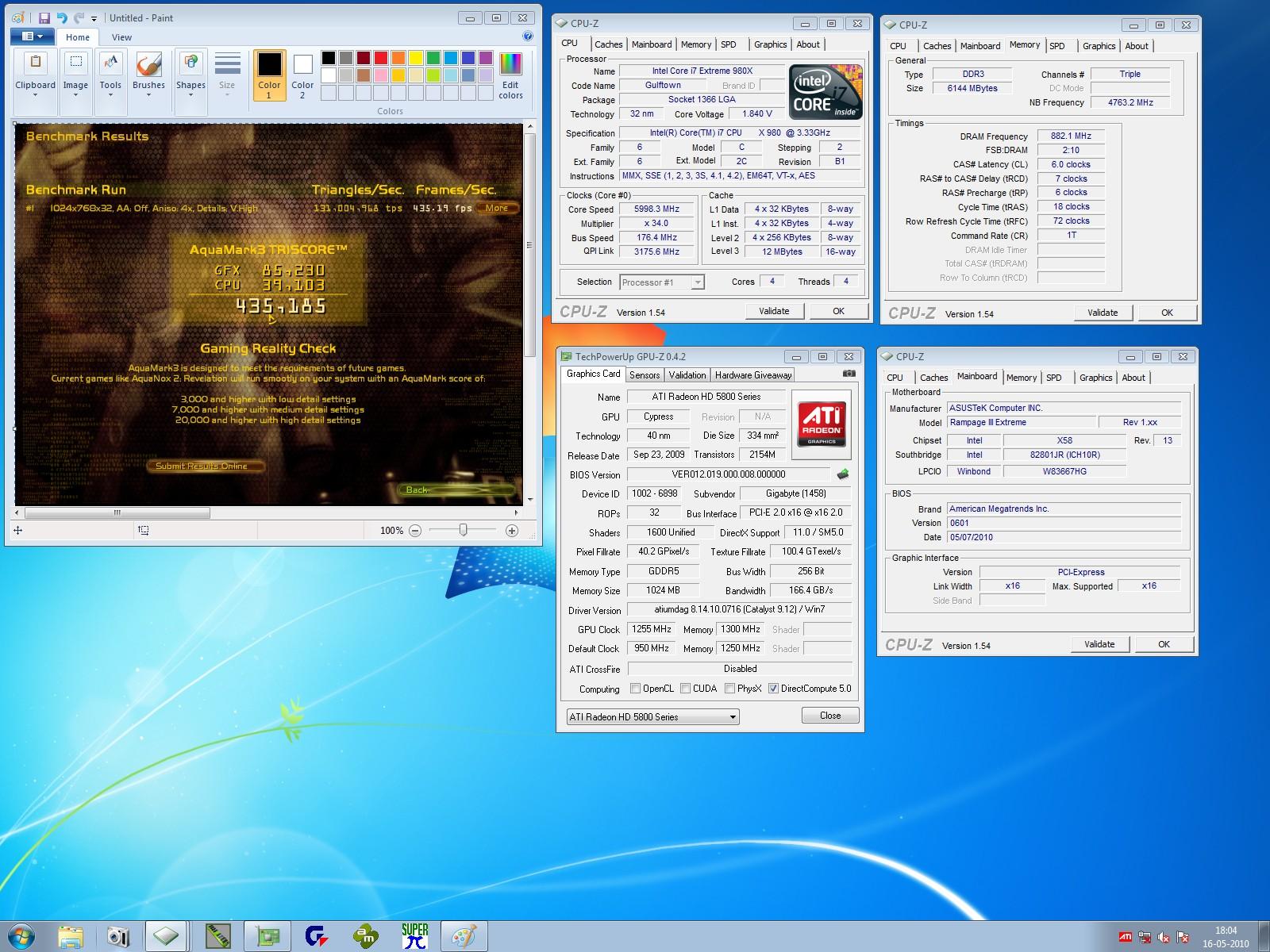Click GPU-Z BIOS save chip icon
Screen dimensions: 1270x952
click(x=843, y=474)
